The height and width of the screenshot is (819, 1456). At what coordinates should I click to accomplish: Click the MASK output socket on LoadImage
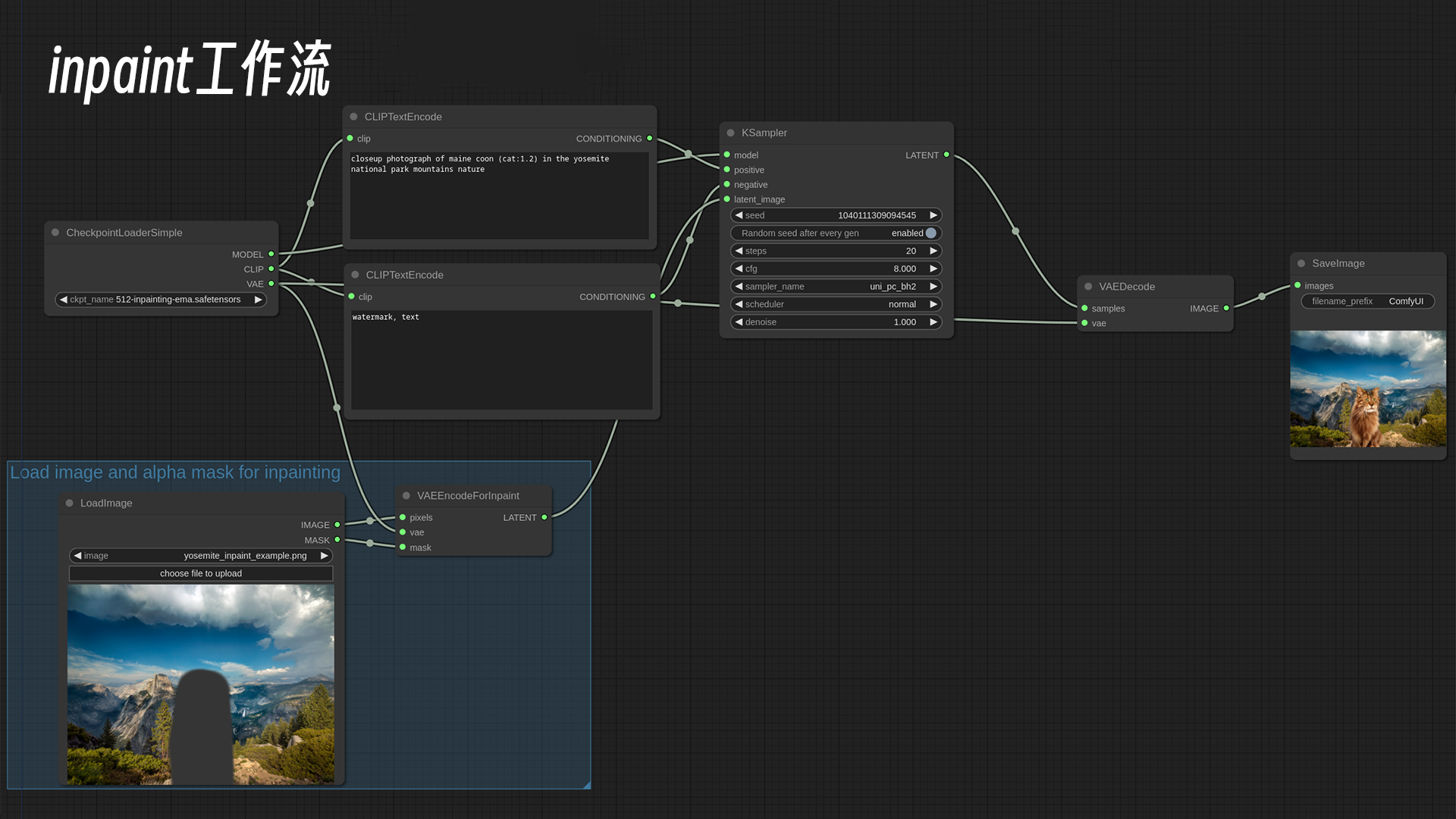(337, 540)
